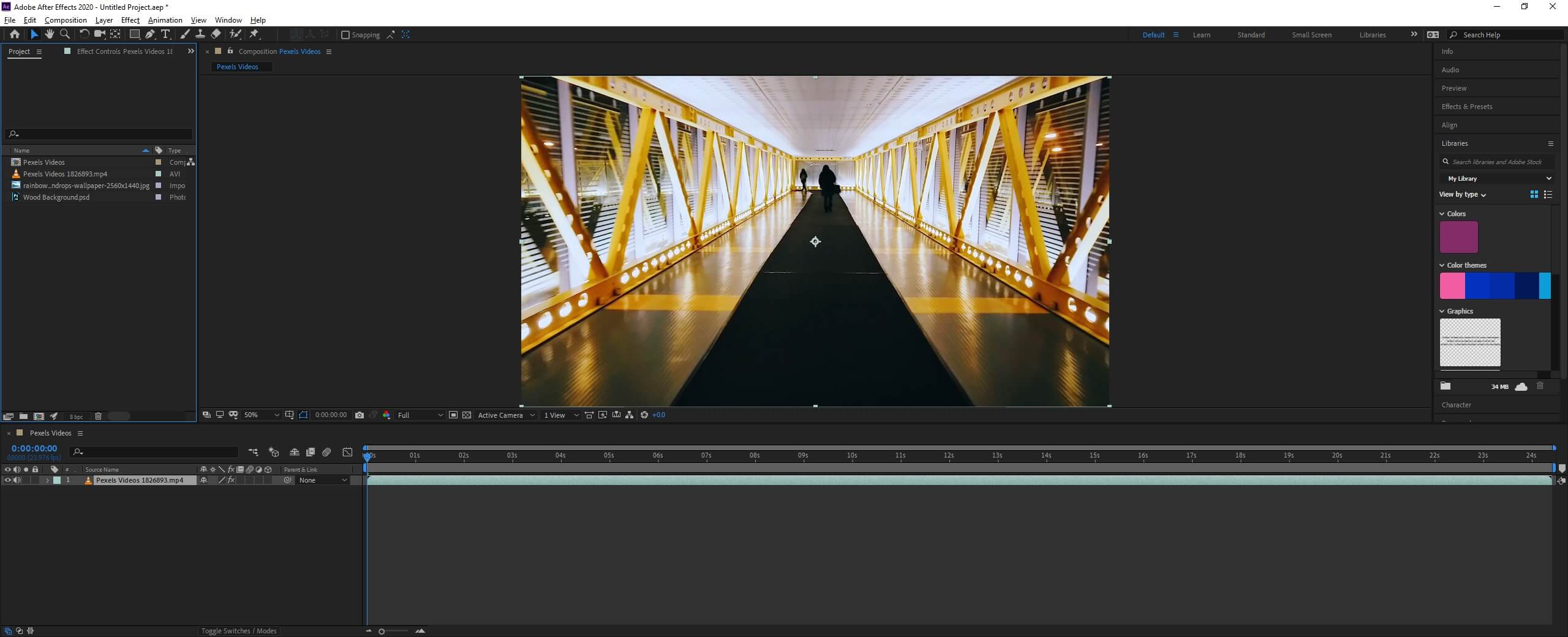This screenshot has width=1568, height=637.
Task: Hide video for Pexels Videos 1826893.mp4 layer
Action: [x=7, y=480]
